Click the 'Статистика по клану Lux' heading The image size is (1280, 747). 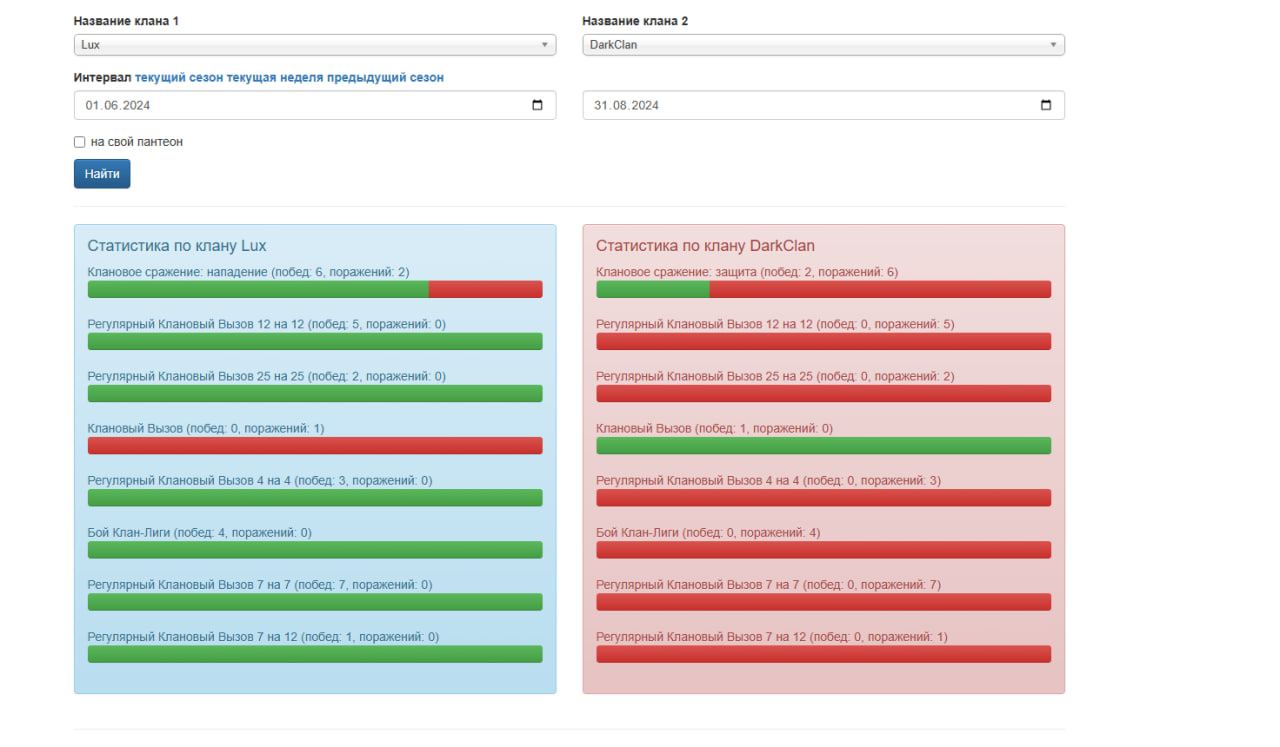(x=177, y=246)
